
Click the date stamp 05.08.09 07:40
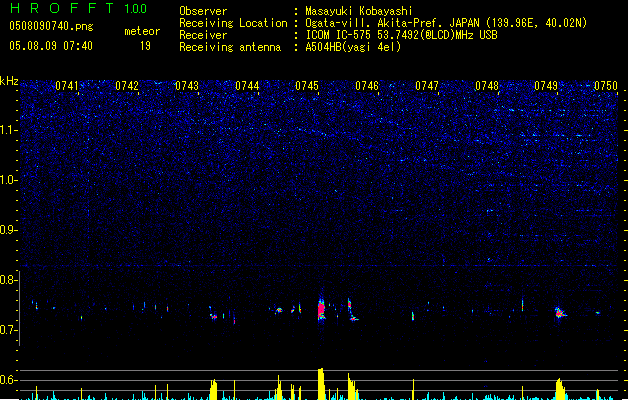[x=51, y=46]
